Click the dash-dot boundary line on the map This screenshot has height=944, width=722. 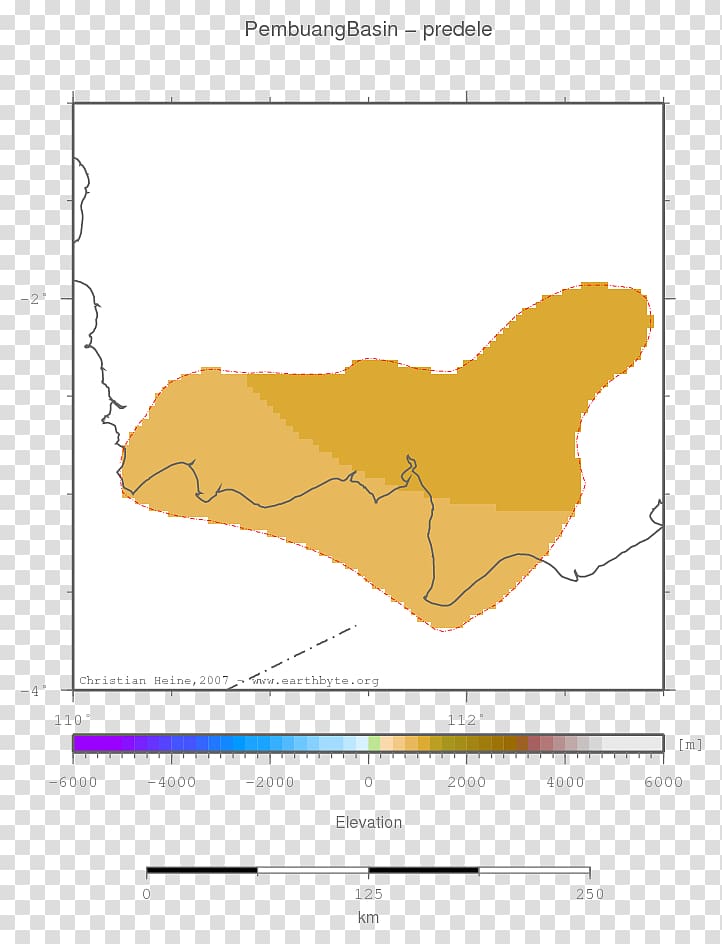tap(292, 657)
